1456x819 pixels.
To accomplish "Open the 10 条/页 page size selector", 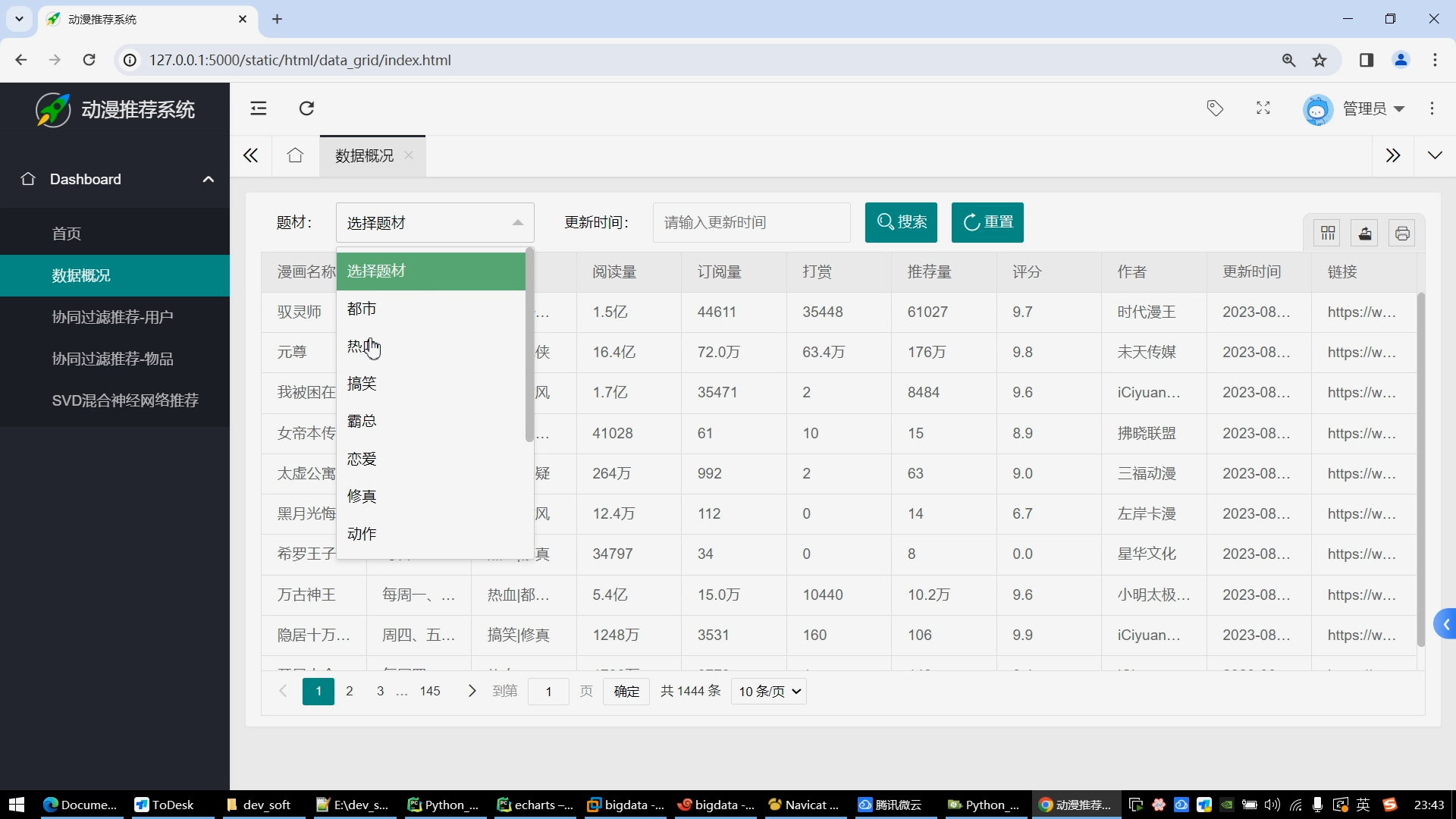I will tap(768, 691).
